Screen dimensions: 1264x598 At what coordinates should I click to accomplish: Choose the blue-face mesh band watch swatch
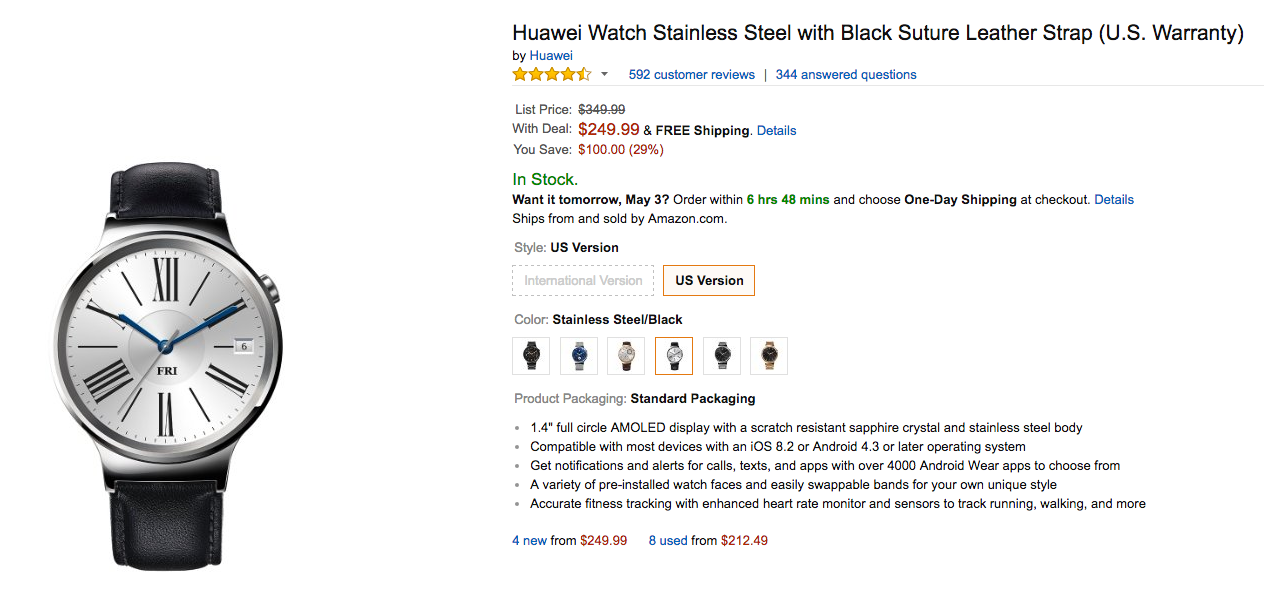[x=579, y=355]
